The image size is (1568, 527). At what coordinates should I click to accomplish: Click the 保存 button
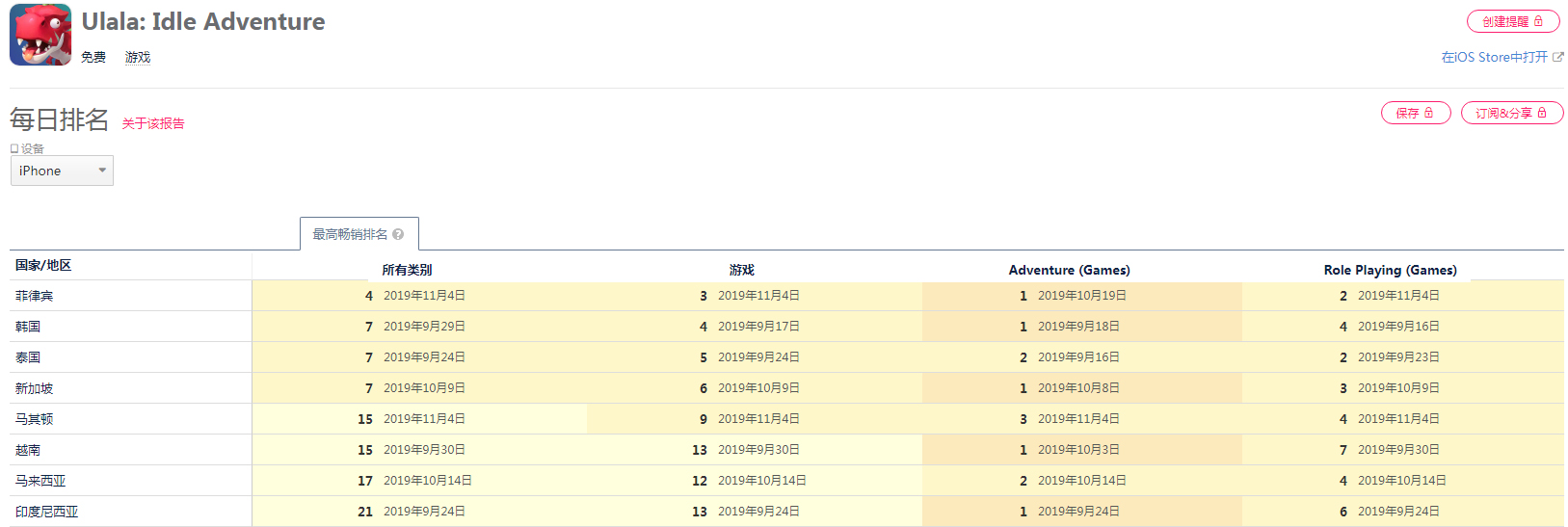click(1416, 113)
